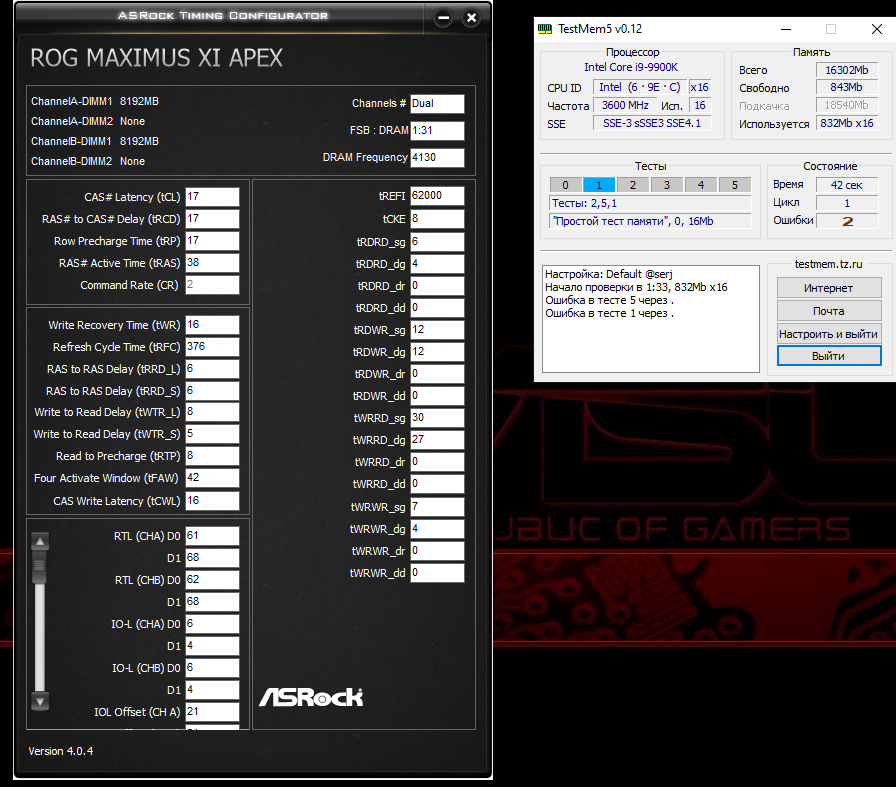896x787 pixels.
Task: Click the Refresh Cycle Time (tRFC) field
Action: point(212,347)
